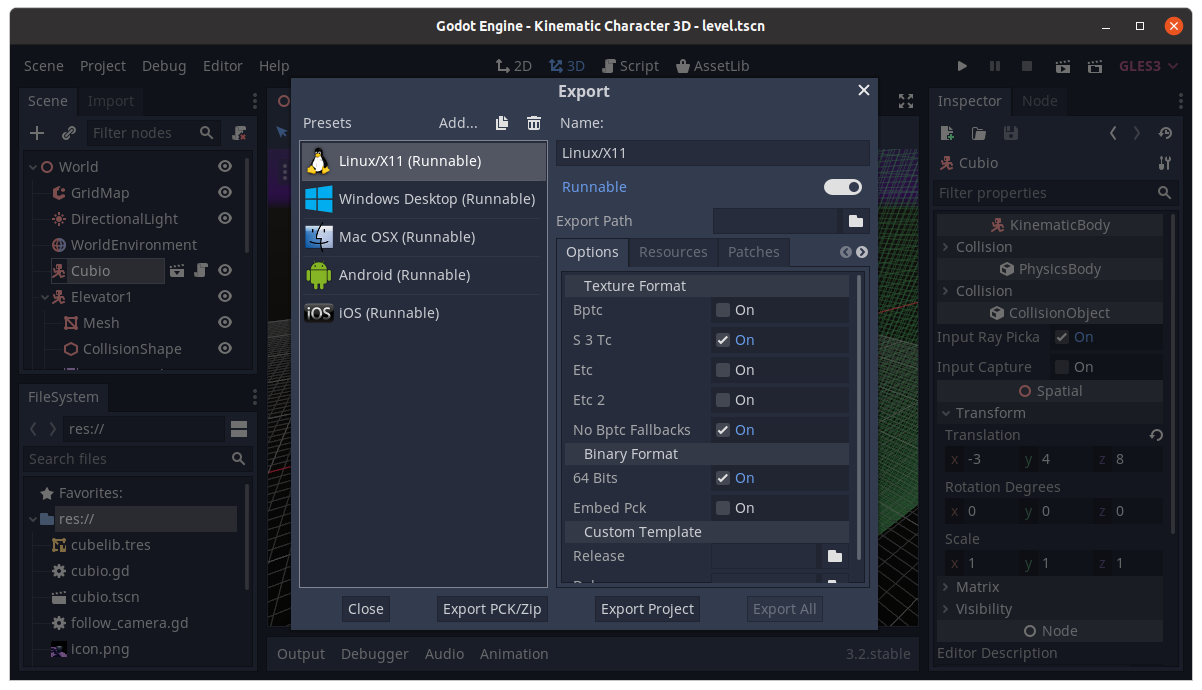Stop the running scene
Image resolution: width=1202 pixels, height=690 pixels.
[1027, 66]
